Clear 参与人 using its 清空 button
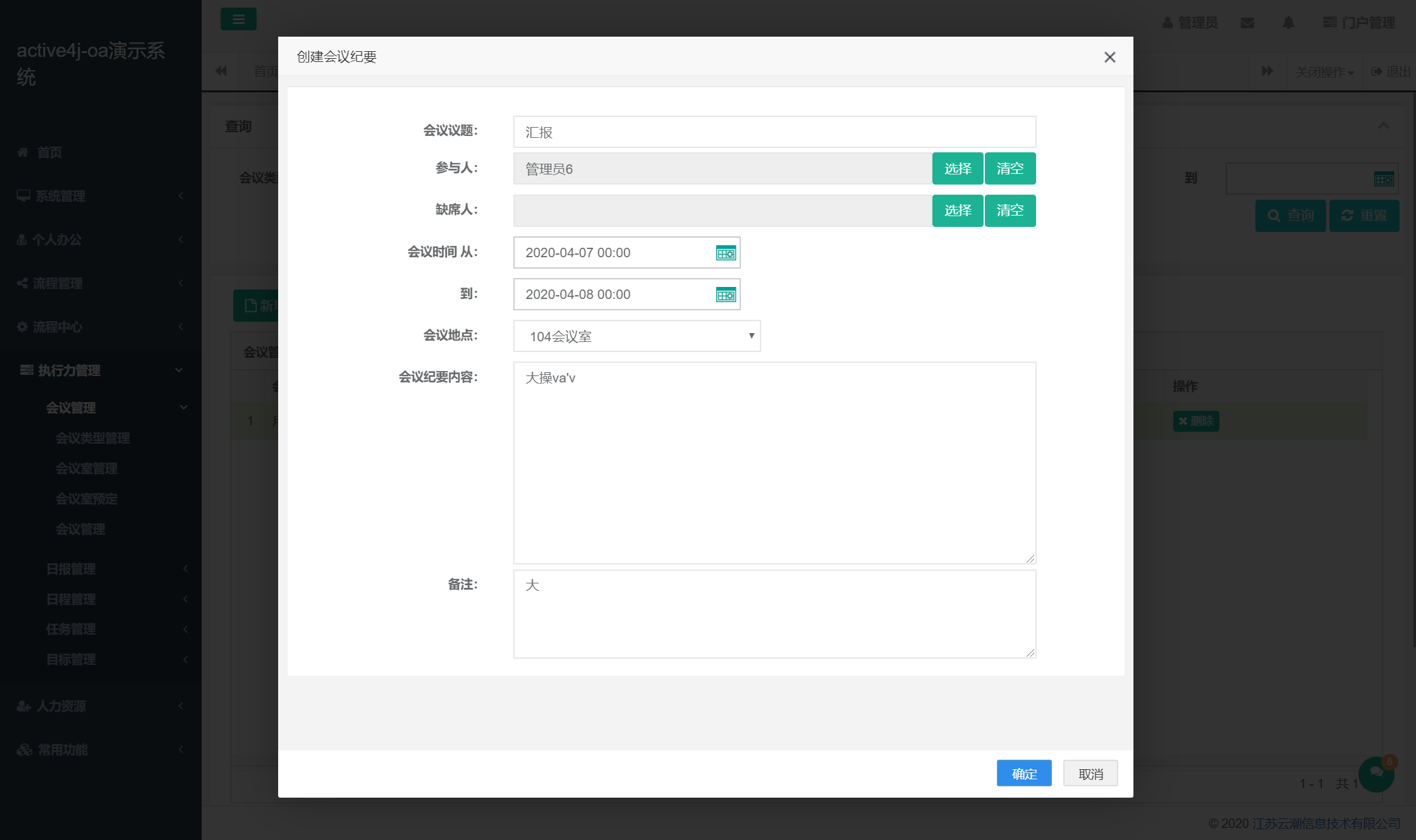Viewport: 1416px width, 840px height. pos(1010,168)
